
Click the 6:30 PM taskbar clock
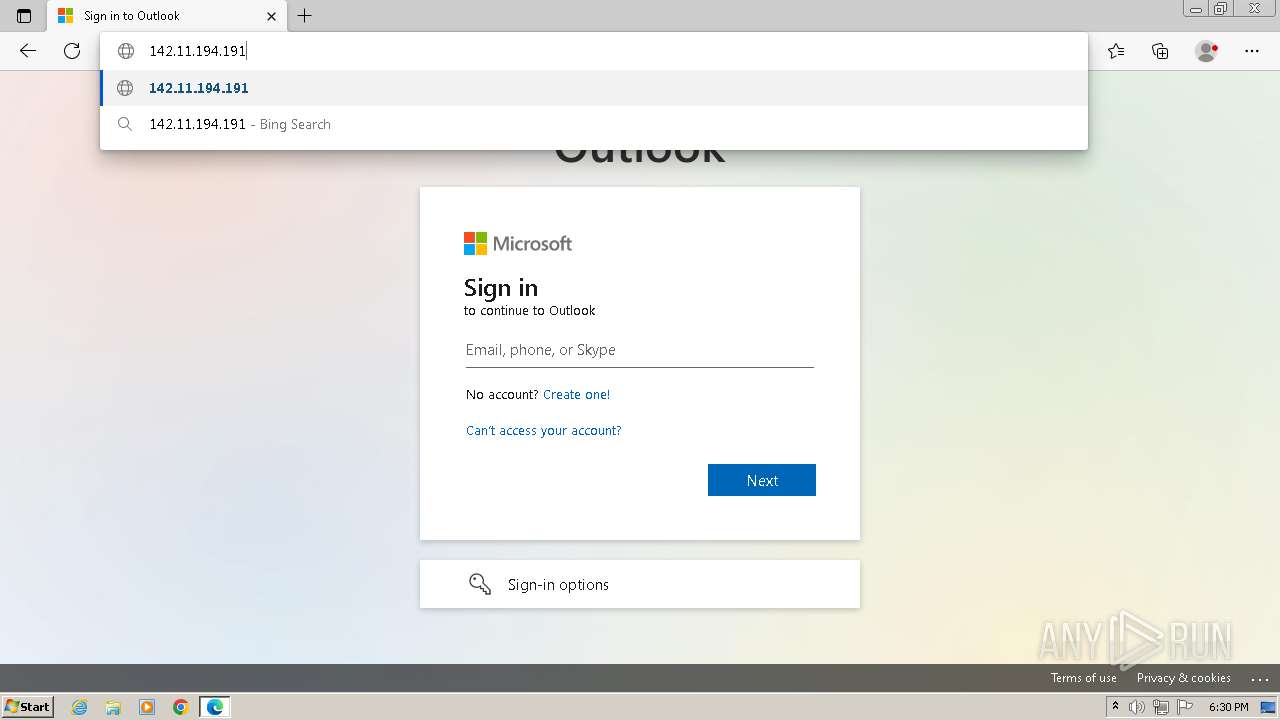coord(1229,707)
